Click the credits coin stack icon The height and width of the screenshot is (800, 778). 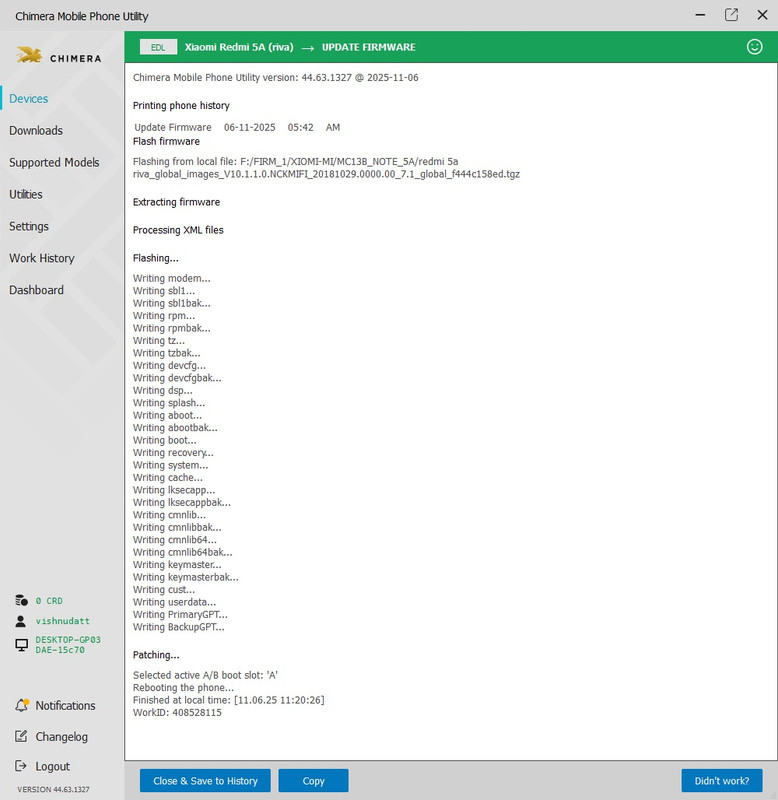click(x=21, y=601)
